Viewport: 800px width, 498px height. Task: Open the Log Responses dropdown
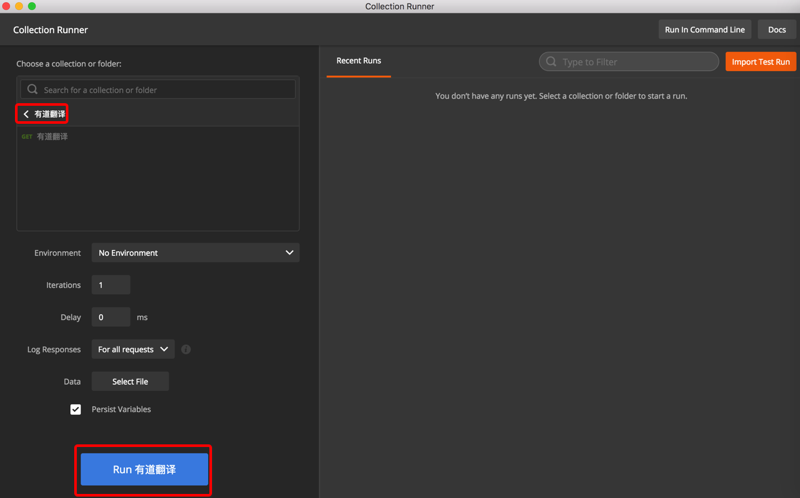point(133,350)
